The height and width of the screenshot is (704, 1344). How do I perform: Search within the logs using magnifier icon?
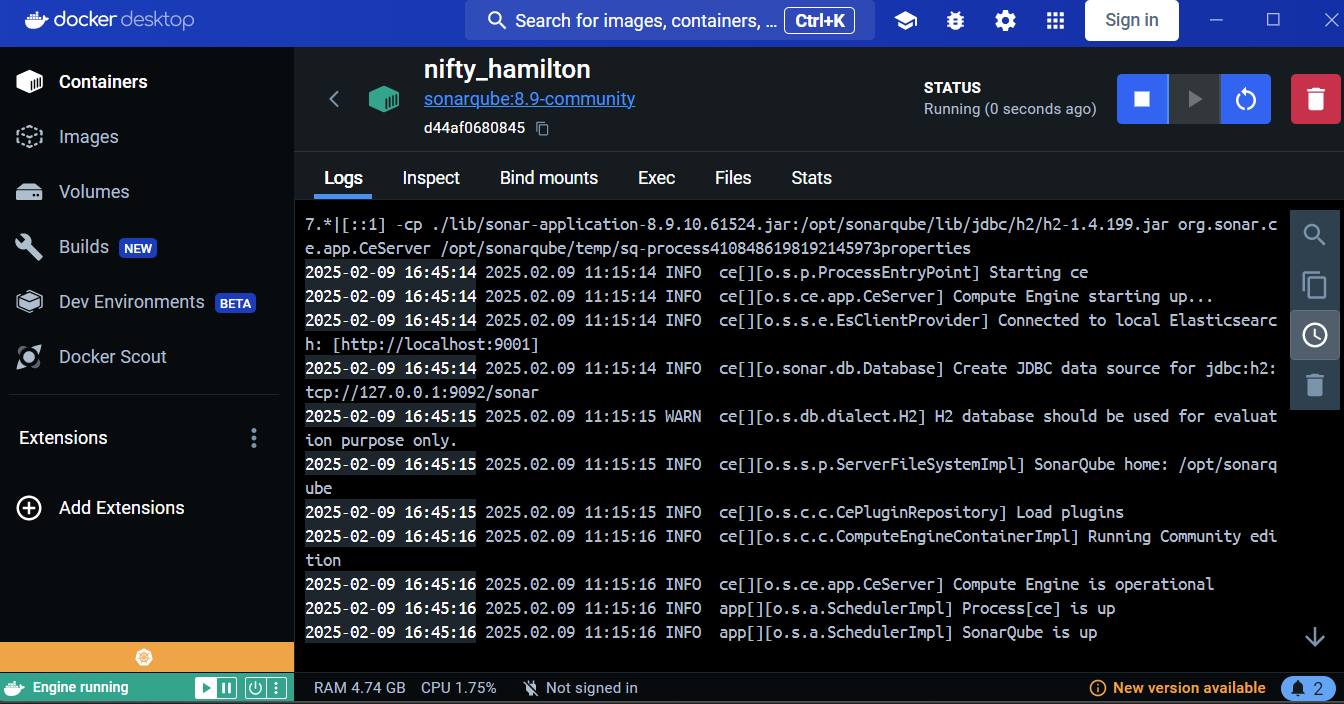[x=1314, y=235]
